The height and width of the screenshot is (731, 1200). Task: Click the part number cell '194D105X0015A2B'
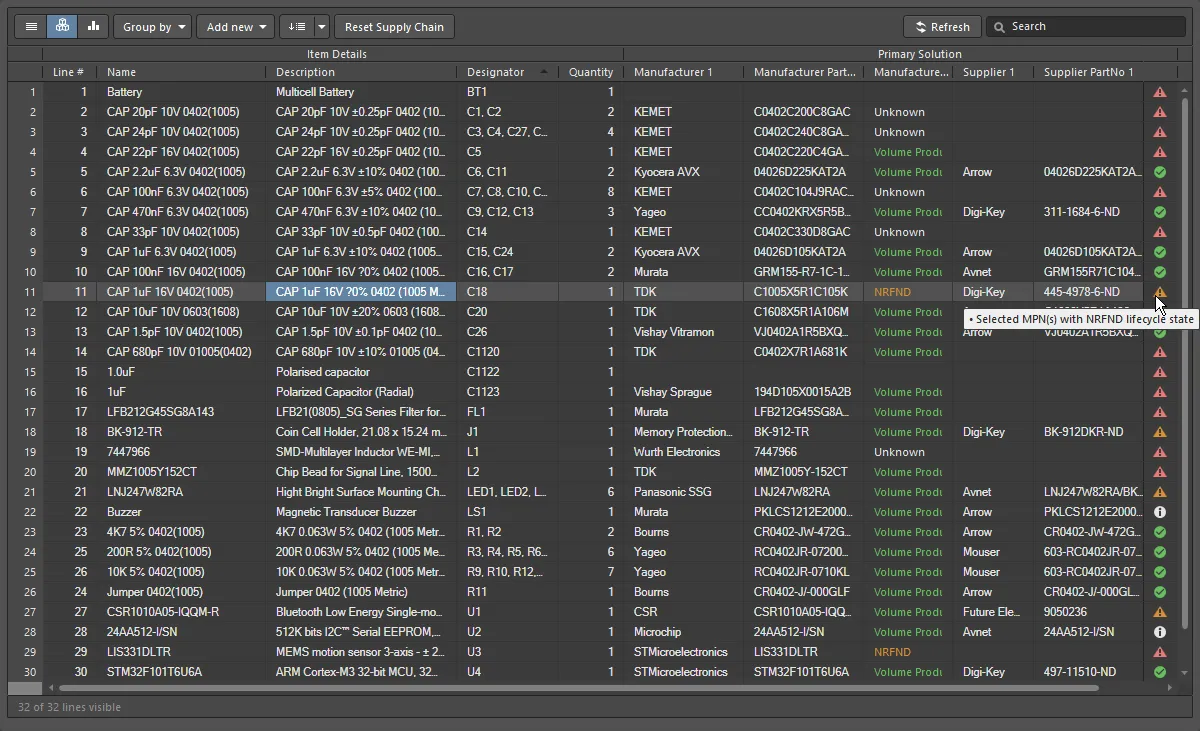(x=803, y=392)
